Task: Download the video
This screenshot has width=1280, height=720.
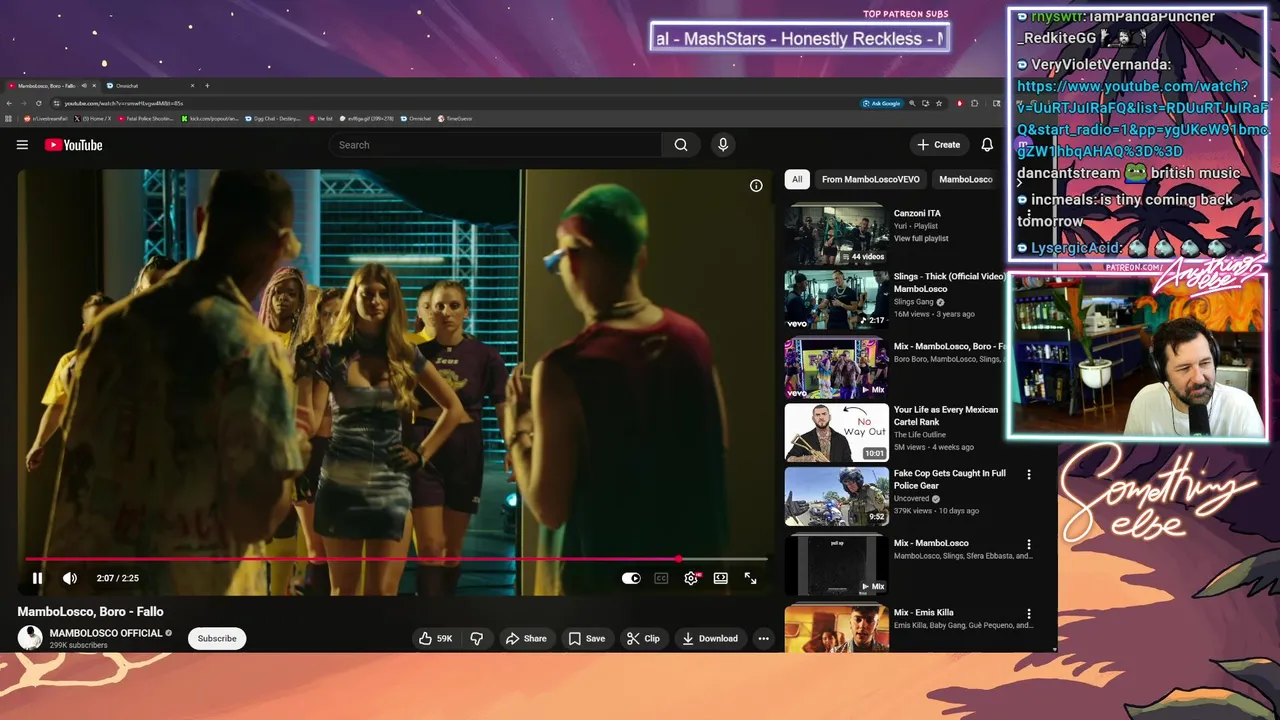Action: 709,638
